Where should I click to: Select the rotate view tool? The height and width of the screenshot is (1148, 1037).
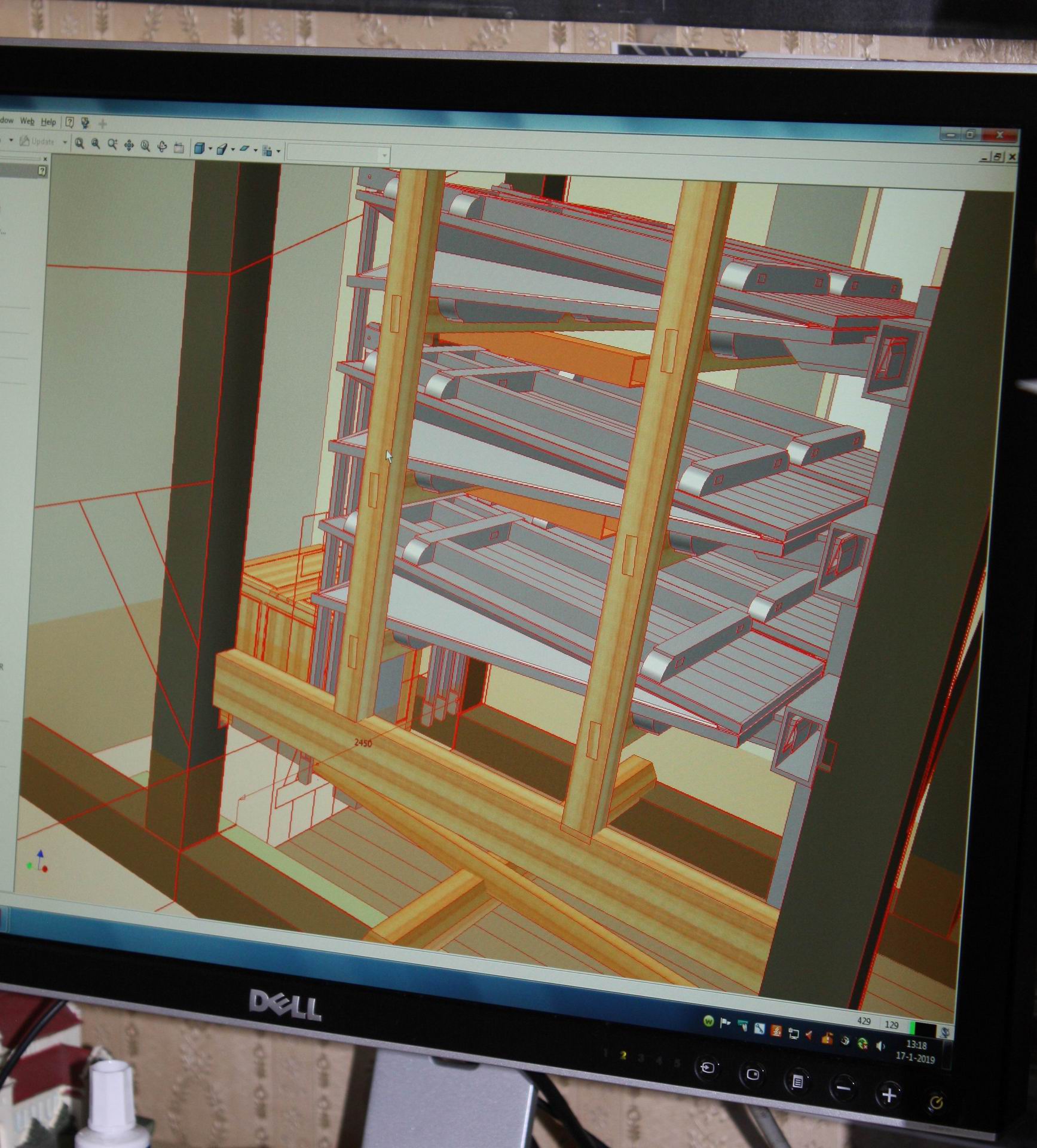point(162,146)
